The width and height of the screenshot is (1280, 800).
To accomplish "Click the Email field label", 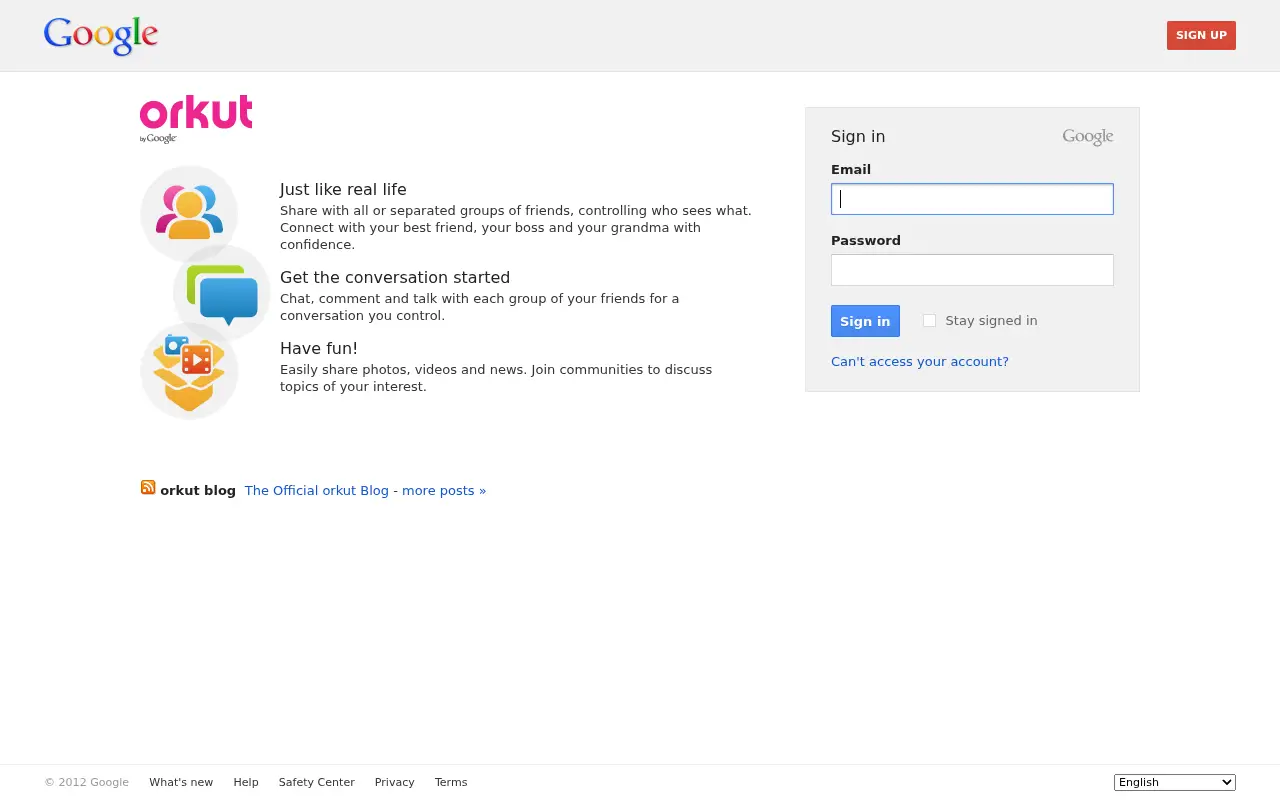I will [x=851, y=169].
